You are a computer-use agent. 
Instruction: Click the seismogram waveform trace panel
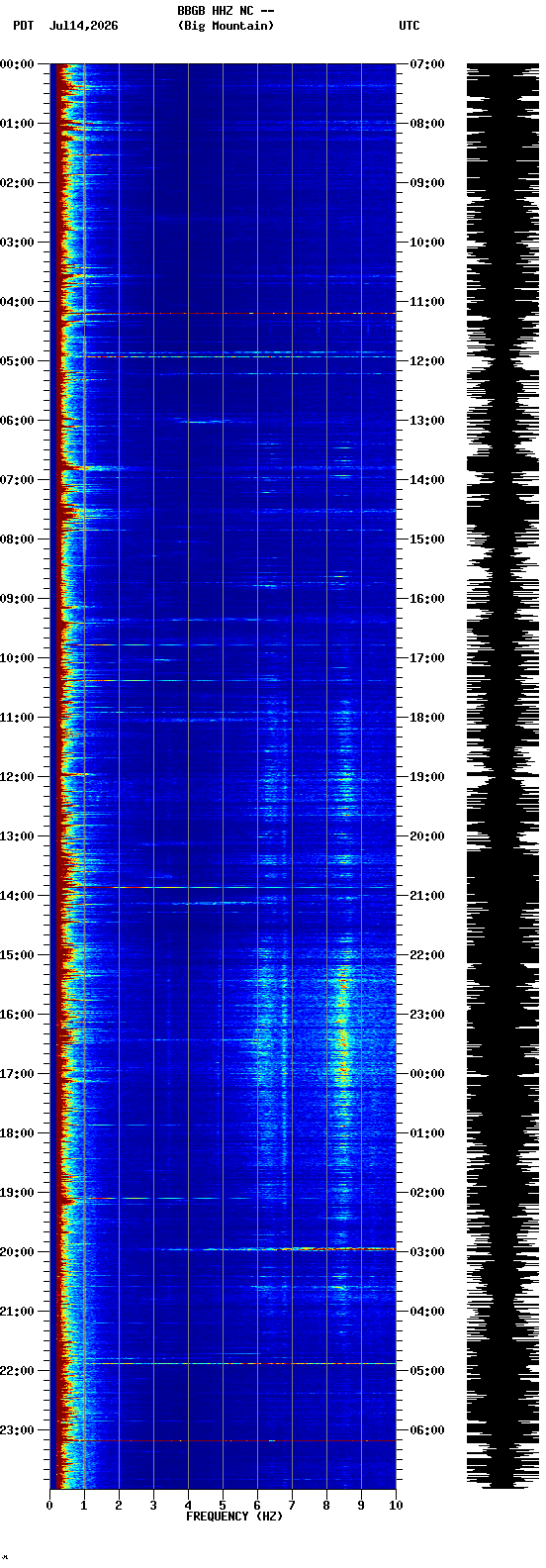click(x=502, y=776)
